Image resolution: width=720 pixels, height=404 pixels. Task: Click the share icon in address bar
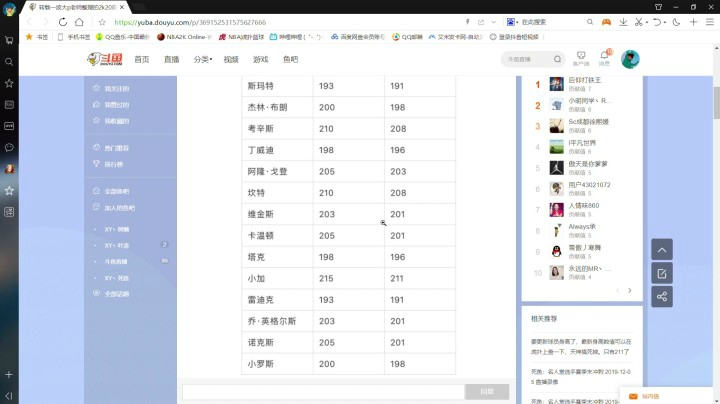[481, 22]
